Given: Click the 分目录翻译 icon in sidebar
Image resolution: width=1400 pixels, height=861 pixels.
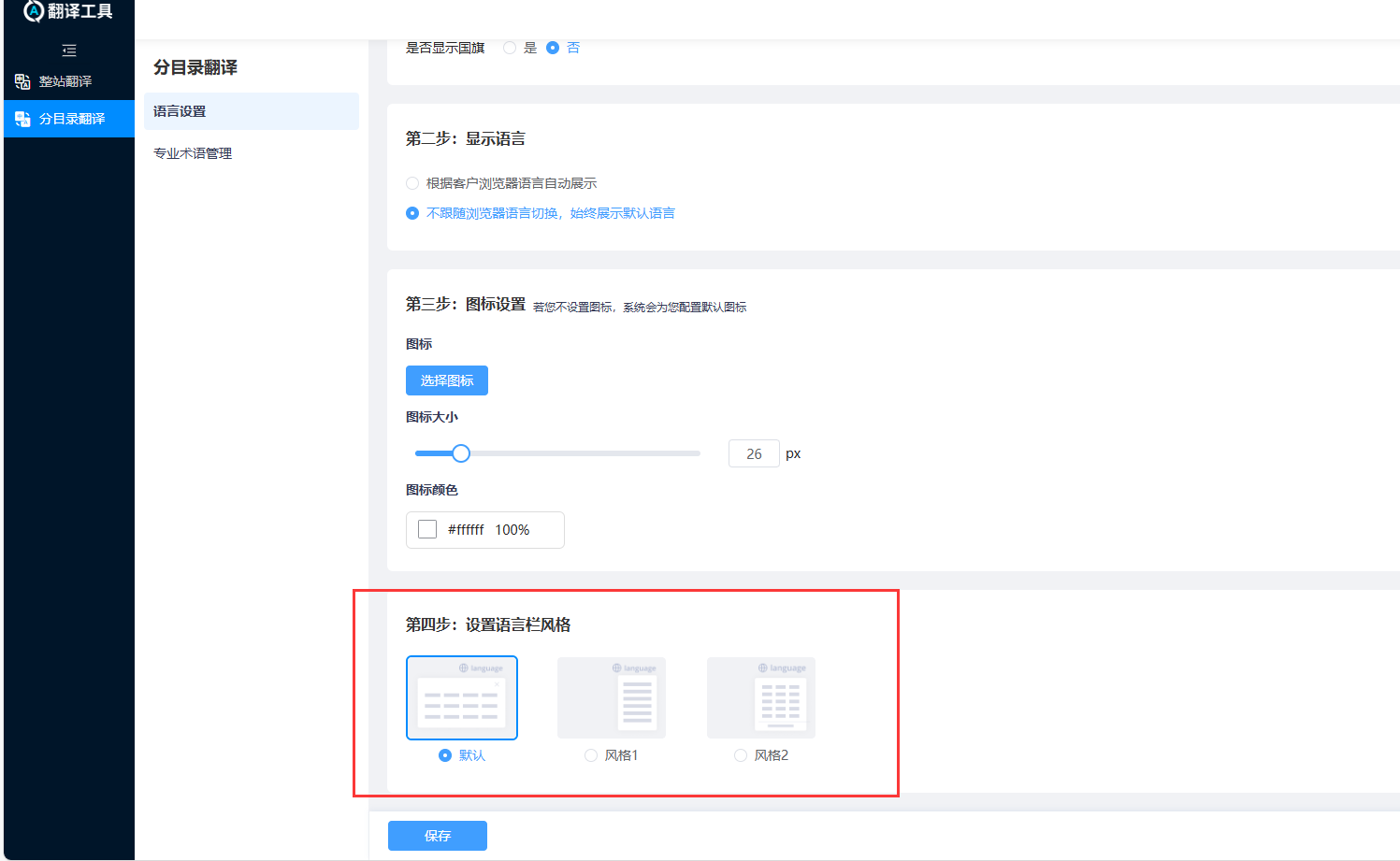Looking at the screenshot, I should point(22,119).
